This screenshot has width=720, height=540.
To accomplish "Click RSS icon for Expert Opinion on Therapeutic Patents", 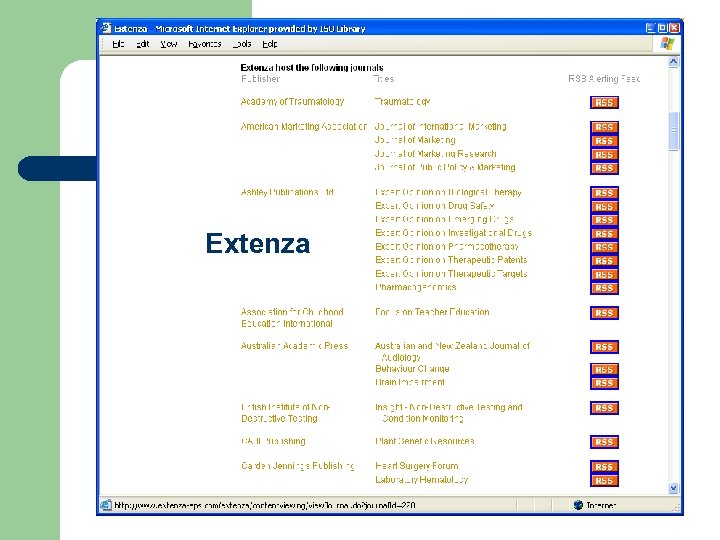I will (604, 261).
